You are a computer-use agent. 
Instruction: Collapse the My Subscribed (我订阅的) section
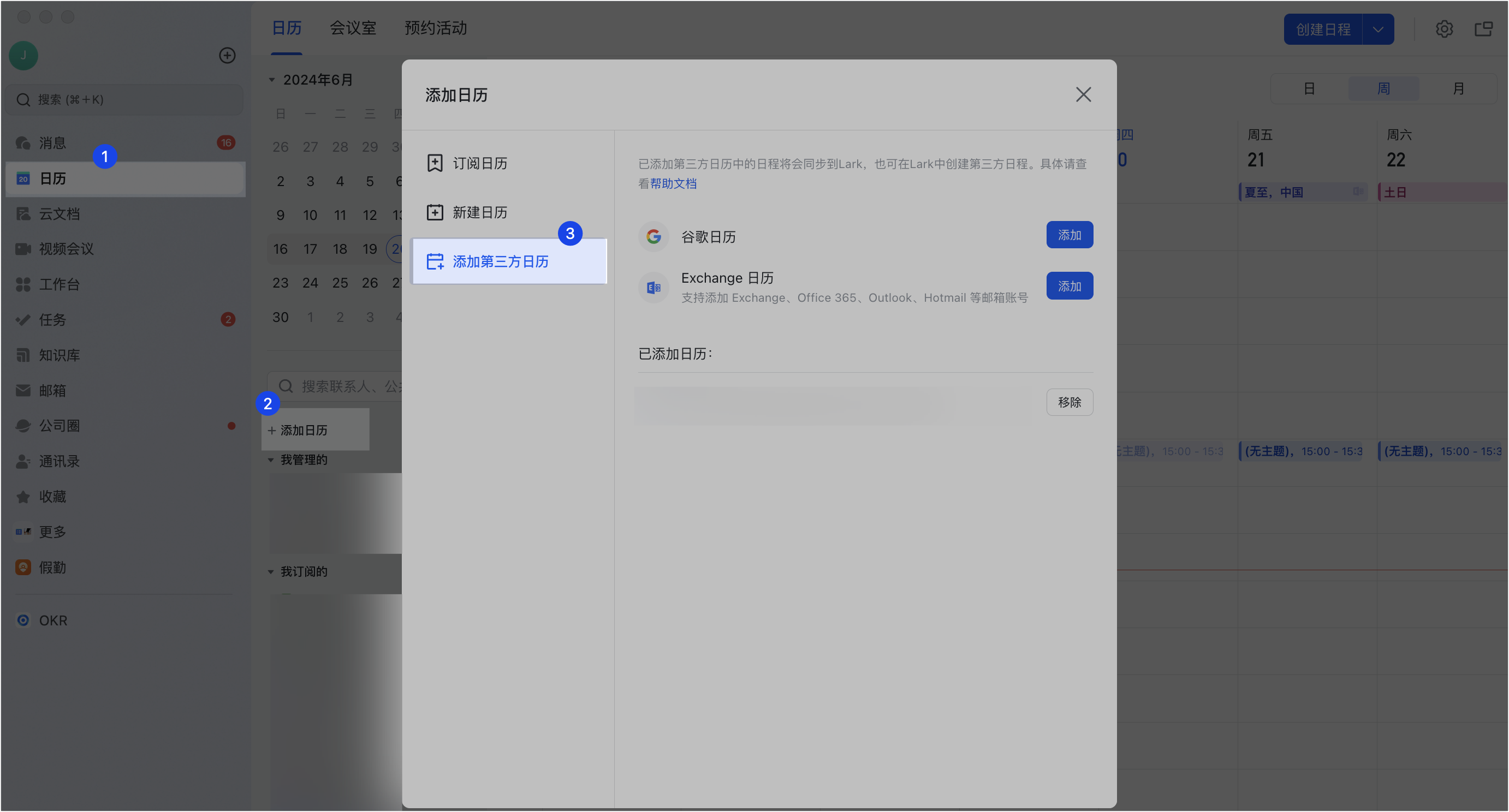(271, 572)
